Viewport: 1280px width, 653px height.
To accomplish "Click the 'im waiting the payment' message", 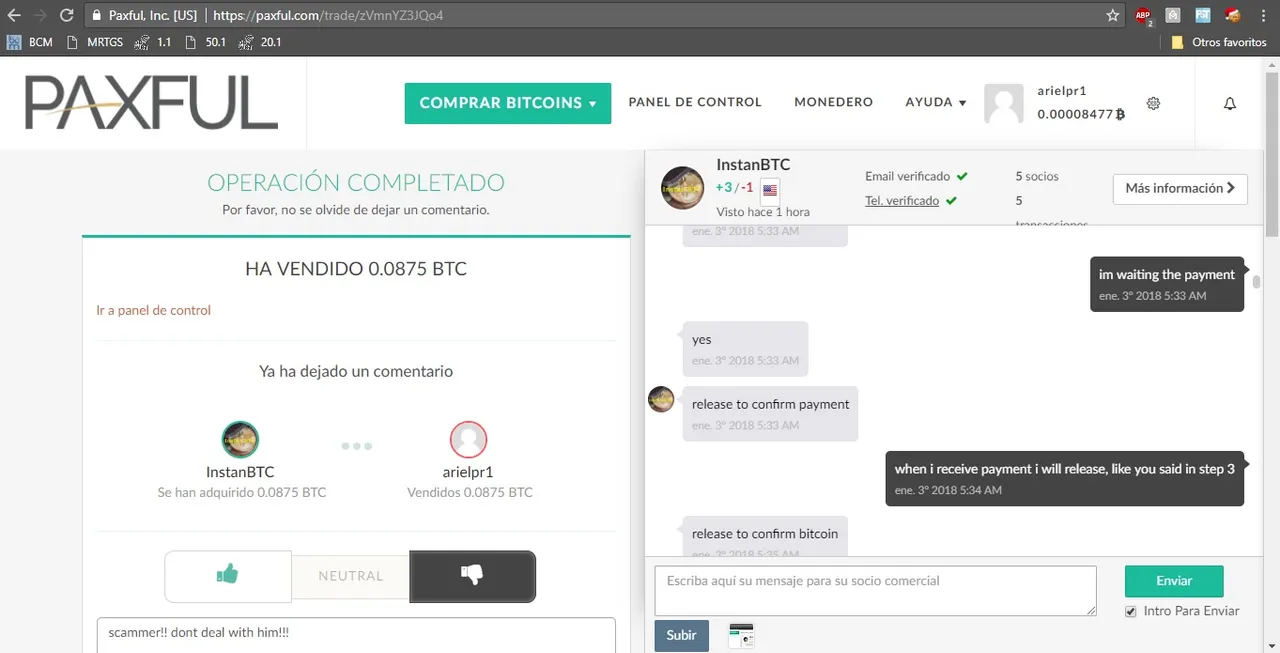I will pyautogui.click(x=1167, y=284).
